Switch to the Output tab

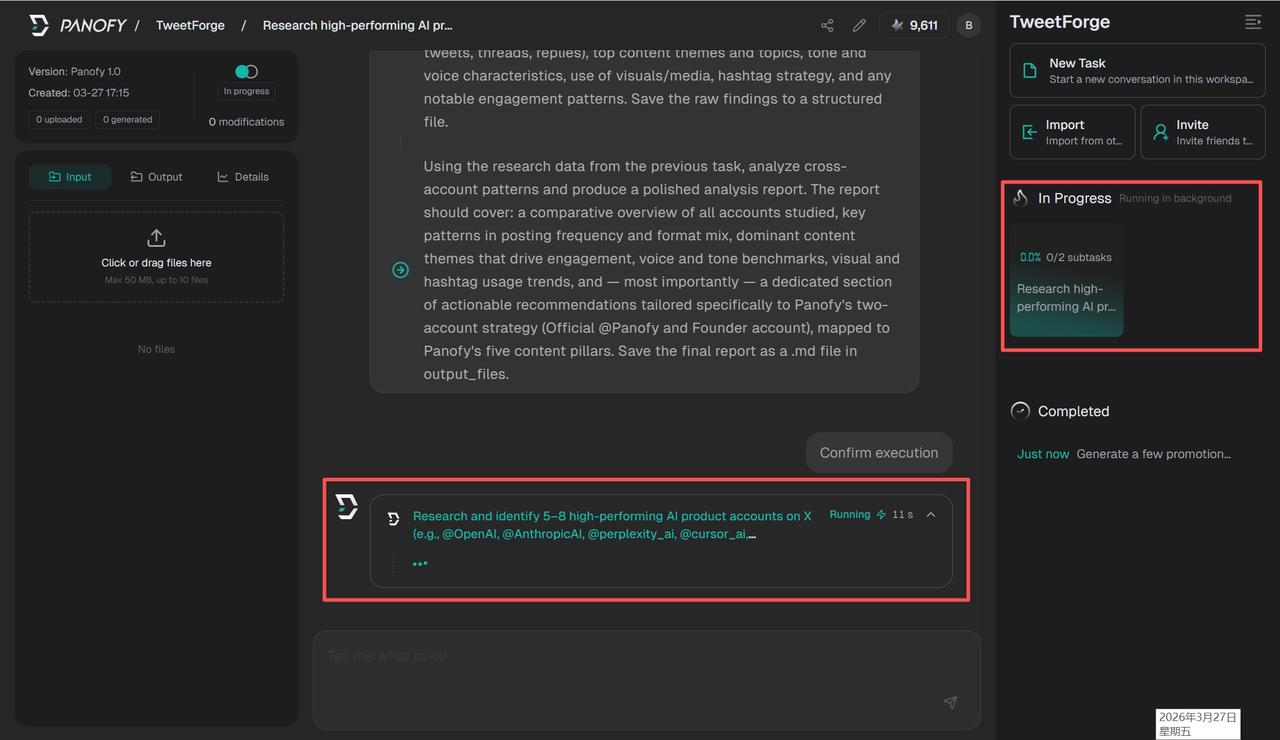(x=157, y=177)
